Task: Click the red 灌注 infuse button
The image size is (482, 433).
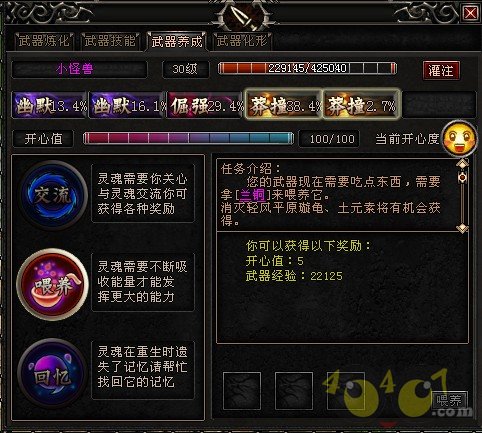Action: [441, 70]
